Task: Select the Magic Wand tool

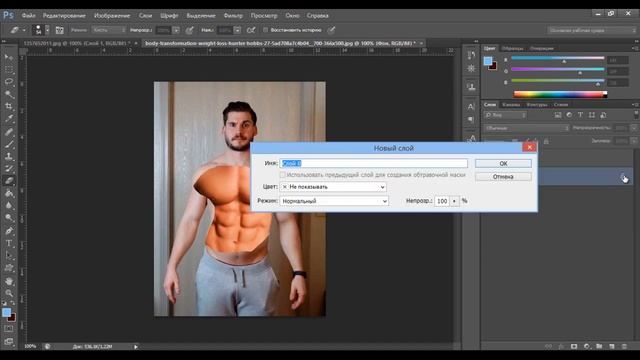Action: [9, 94]
